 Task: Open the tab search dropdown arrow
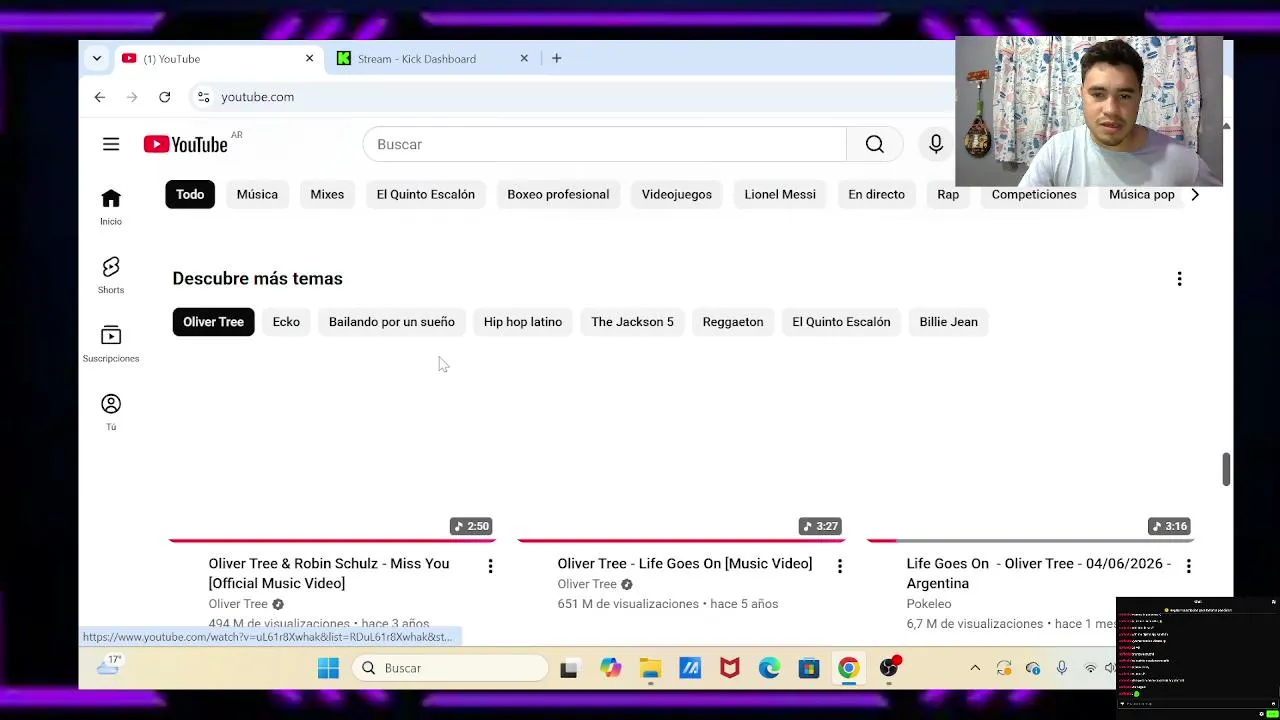pos(97,59)
